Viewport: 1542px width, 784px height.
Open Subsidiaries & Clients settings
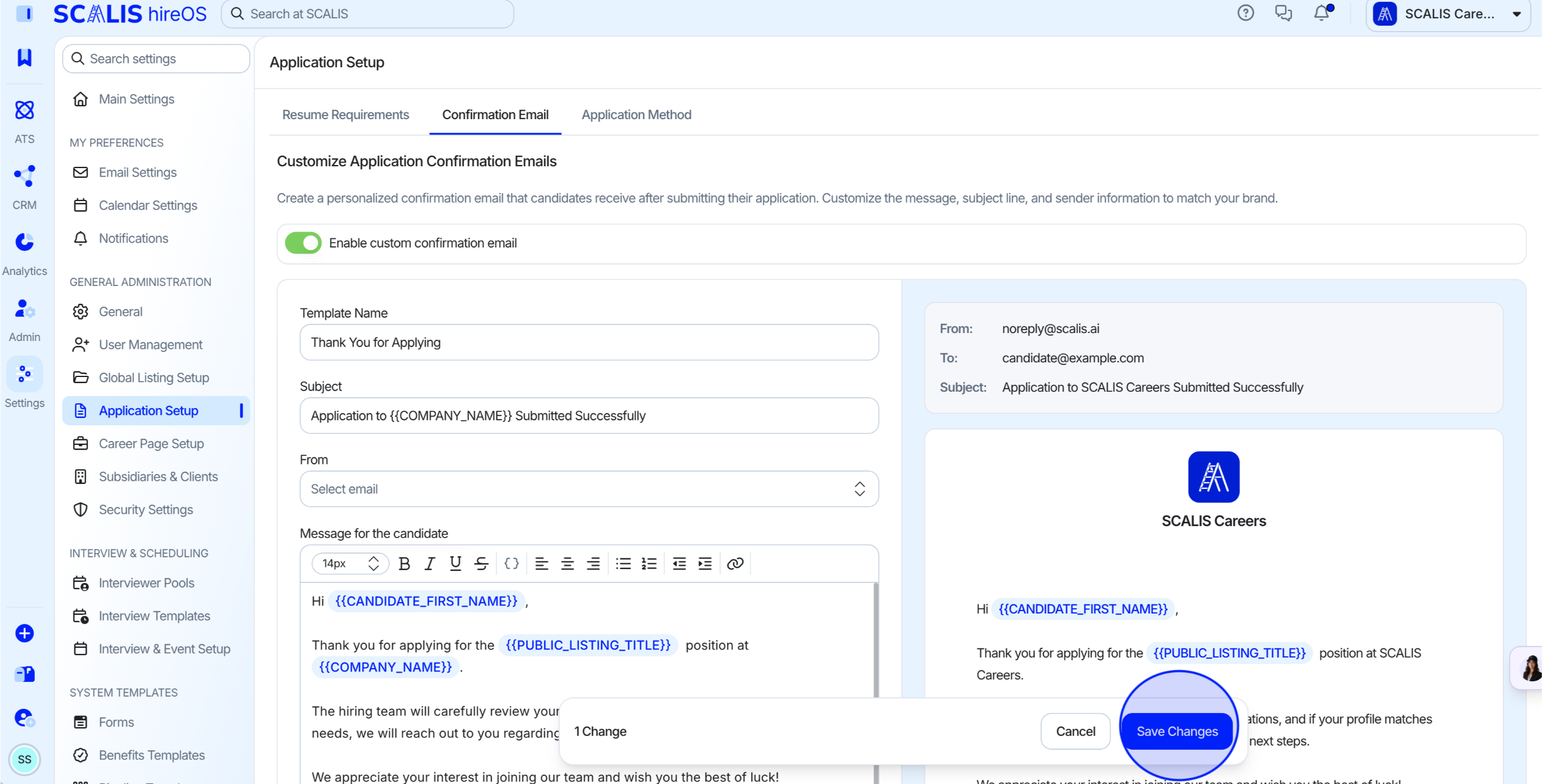pos(156,477)
